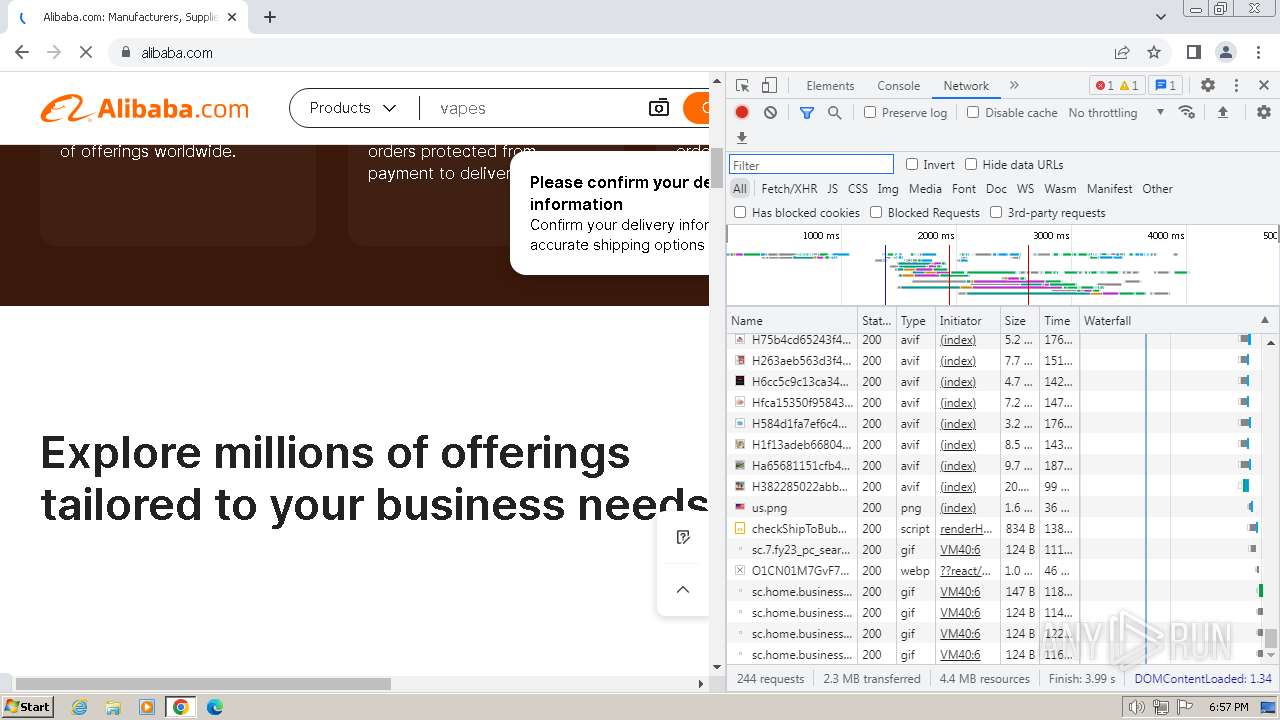Viewport: 1280px width, 720px height.
Task: Click the export HAR download icon
Action: click(742, 138)
